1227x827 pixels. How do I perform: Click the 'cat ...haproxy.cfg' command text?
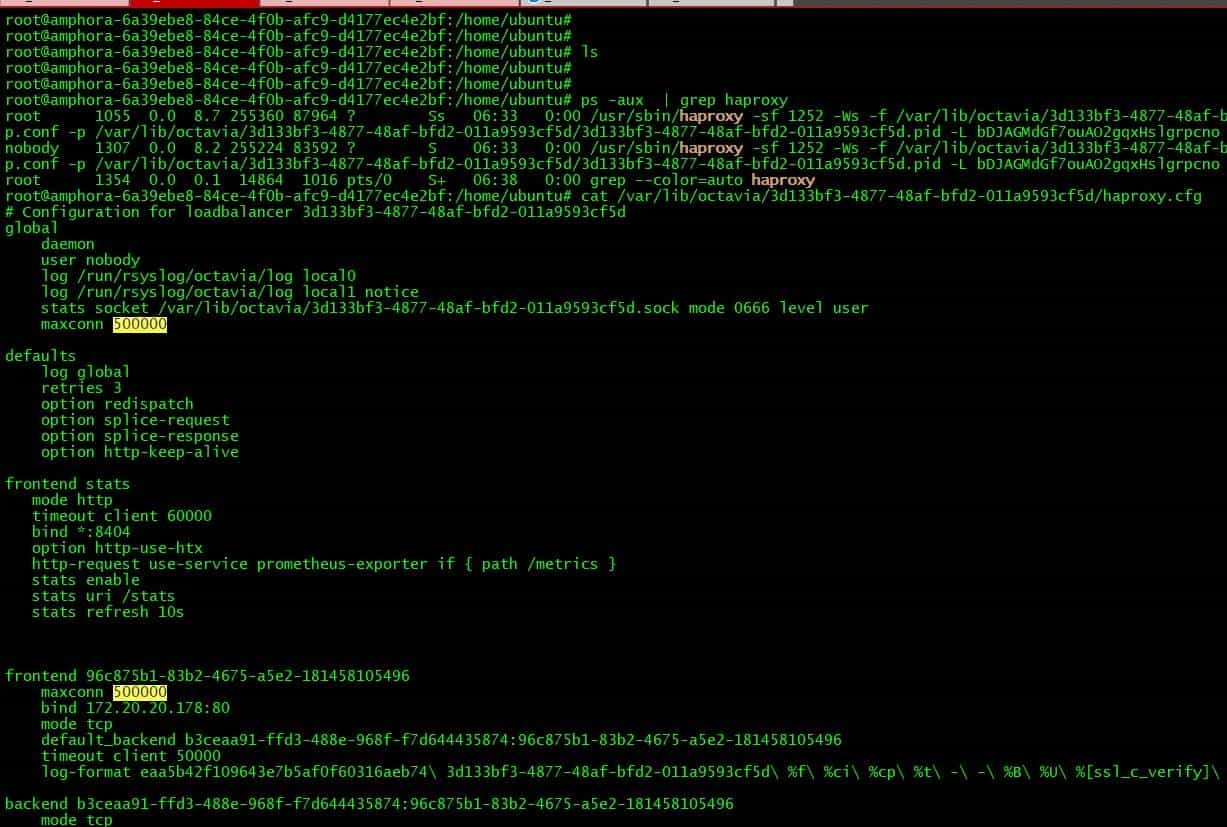pos(891,196)
